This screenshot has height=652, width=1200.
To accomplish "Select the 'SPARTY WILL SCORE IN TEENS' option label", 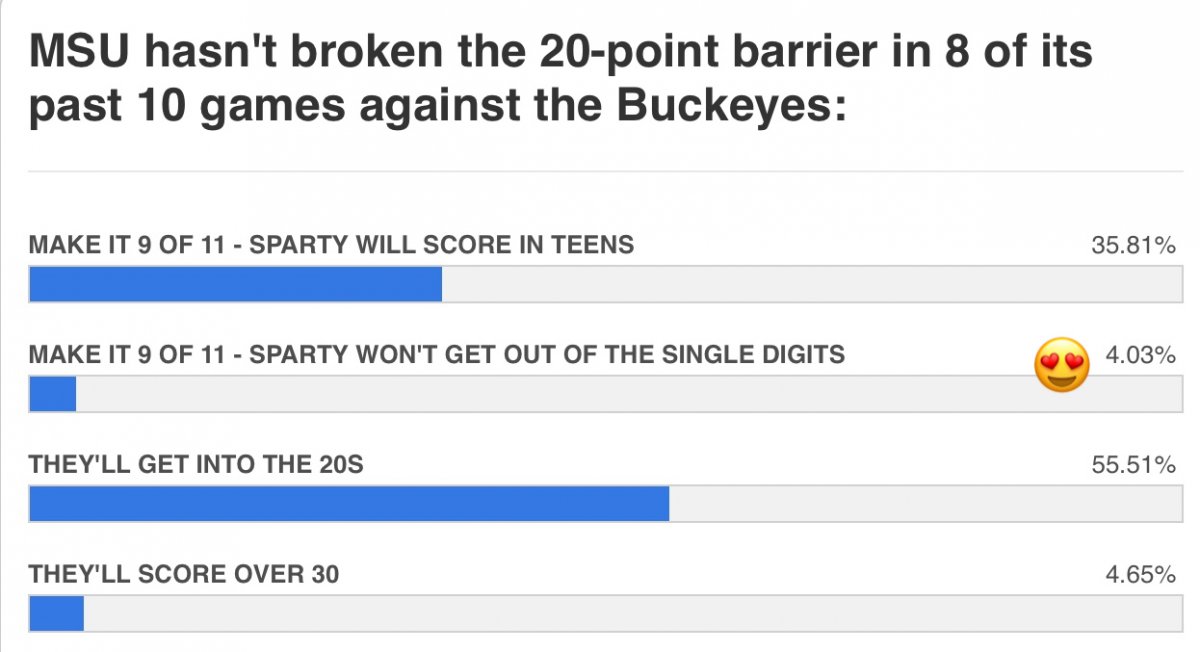I will pos(331,245).
